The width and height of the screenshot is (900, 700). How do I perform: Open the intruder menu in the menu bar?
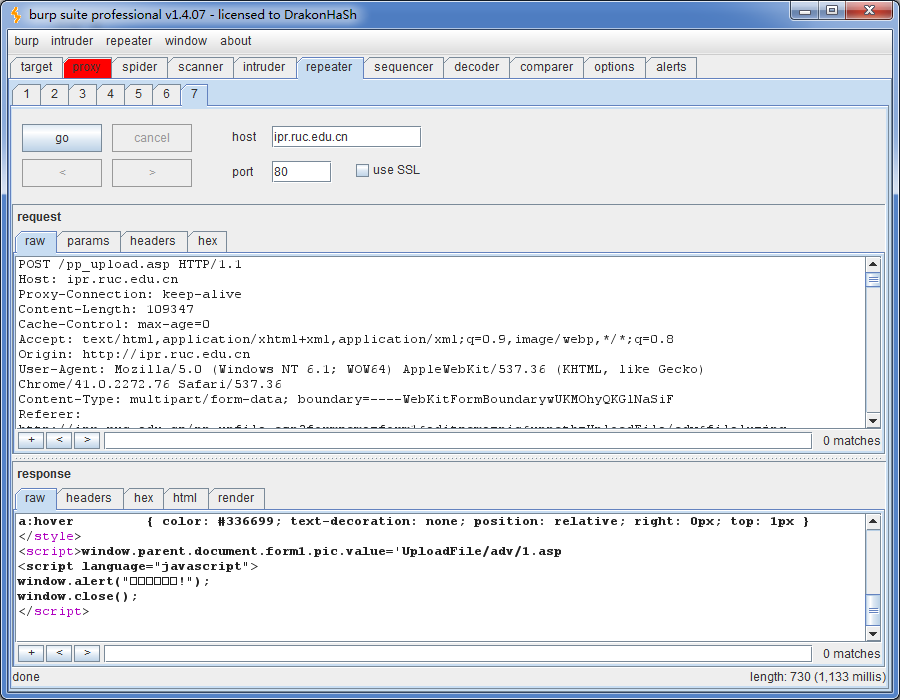(x=72, y=41)
